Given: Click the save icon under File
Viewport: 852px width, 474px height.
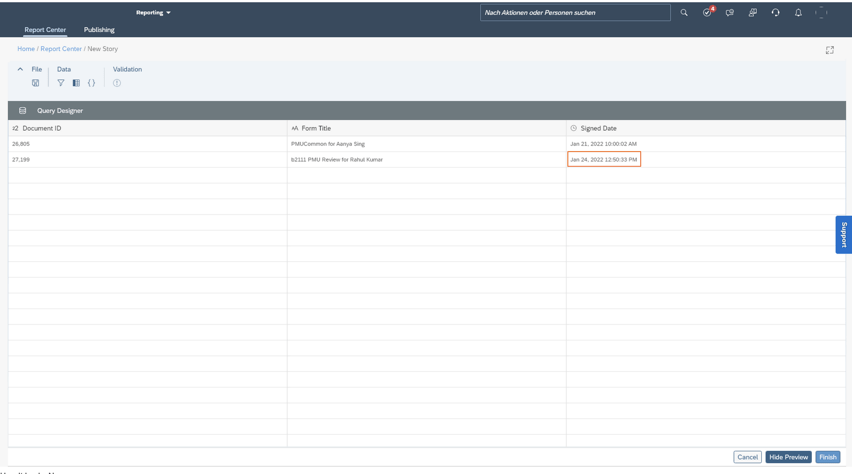Looking at the screenshot, I should click(x=35, y=83).
